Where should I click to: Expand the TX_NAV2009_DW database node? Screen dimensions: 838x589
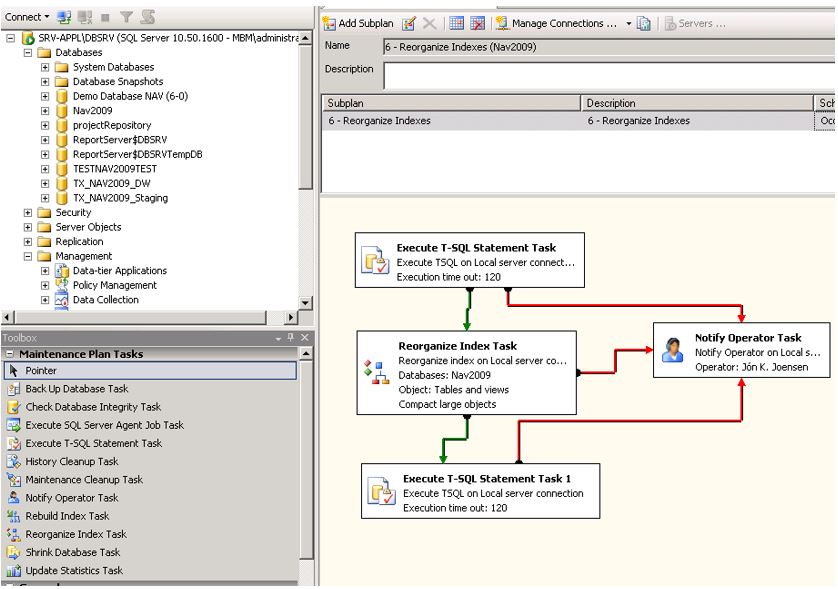click(x=45, y=184)
